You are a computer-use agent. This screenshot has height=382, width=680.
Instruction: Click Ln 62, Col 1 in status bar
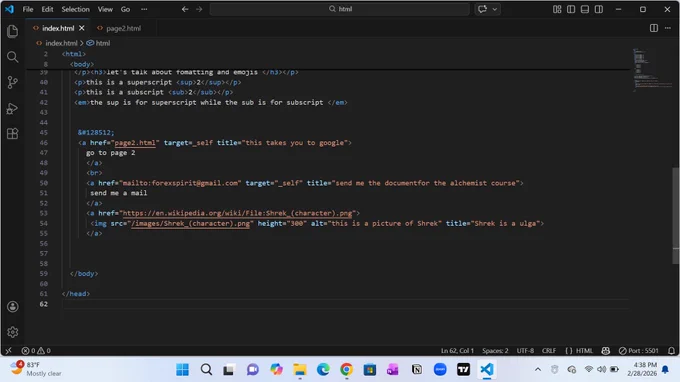pos(457,350)
